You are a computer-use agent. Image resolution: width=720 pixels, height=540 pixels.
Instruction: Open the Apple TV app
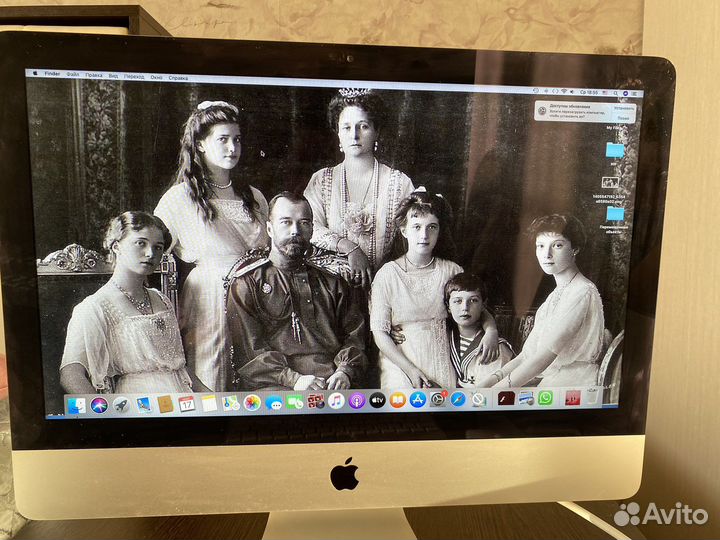click(x=377, y=400)
